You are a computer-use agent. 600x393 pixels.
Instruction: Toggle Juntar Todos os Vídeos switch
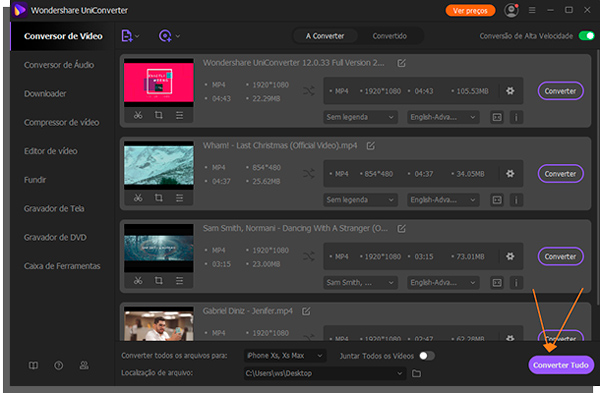click(x=427, y=356)
